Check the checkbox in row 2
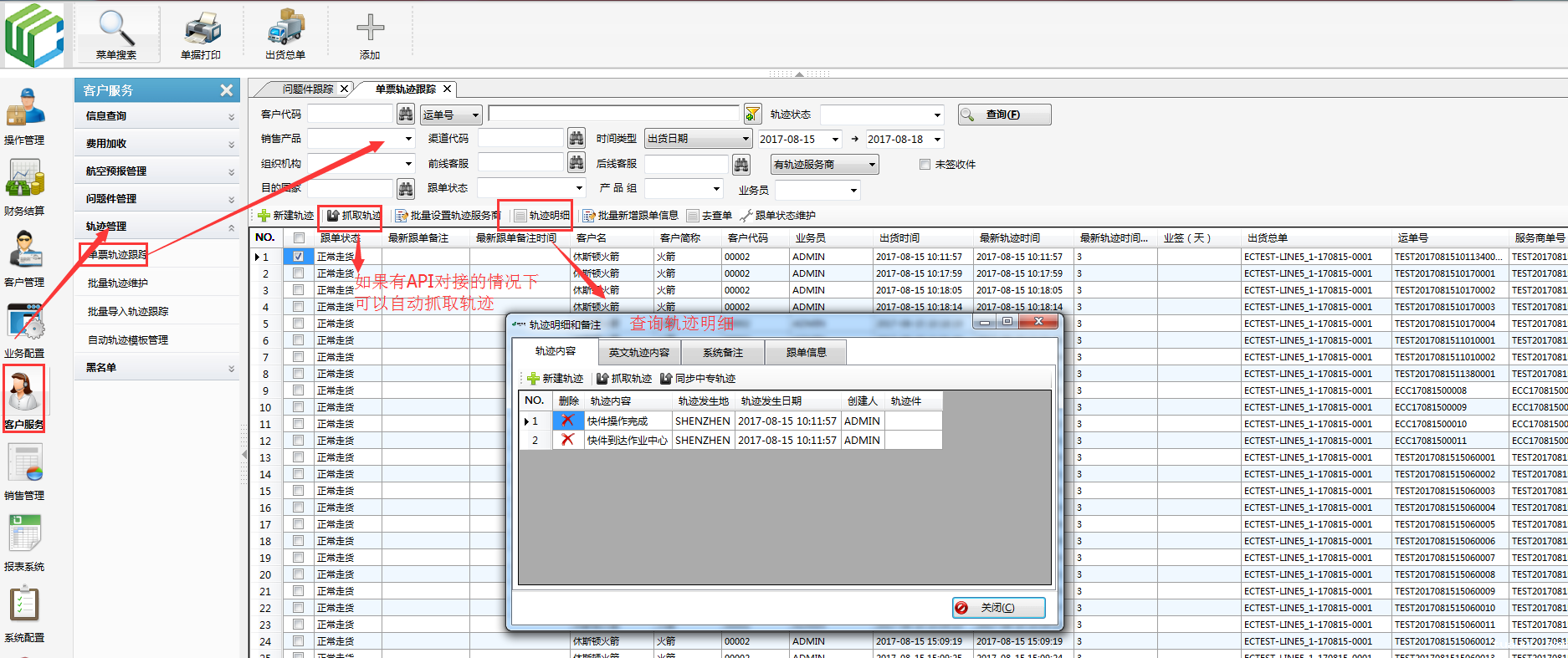 298,273
